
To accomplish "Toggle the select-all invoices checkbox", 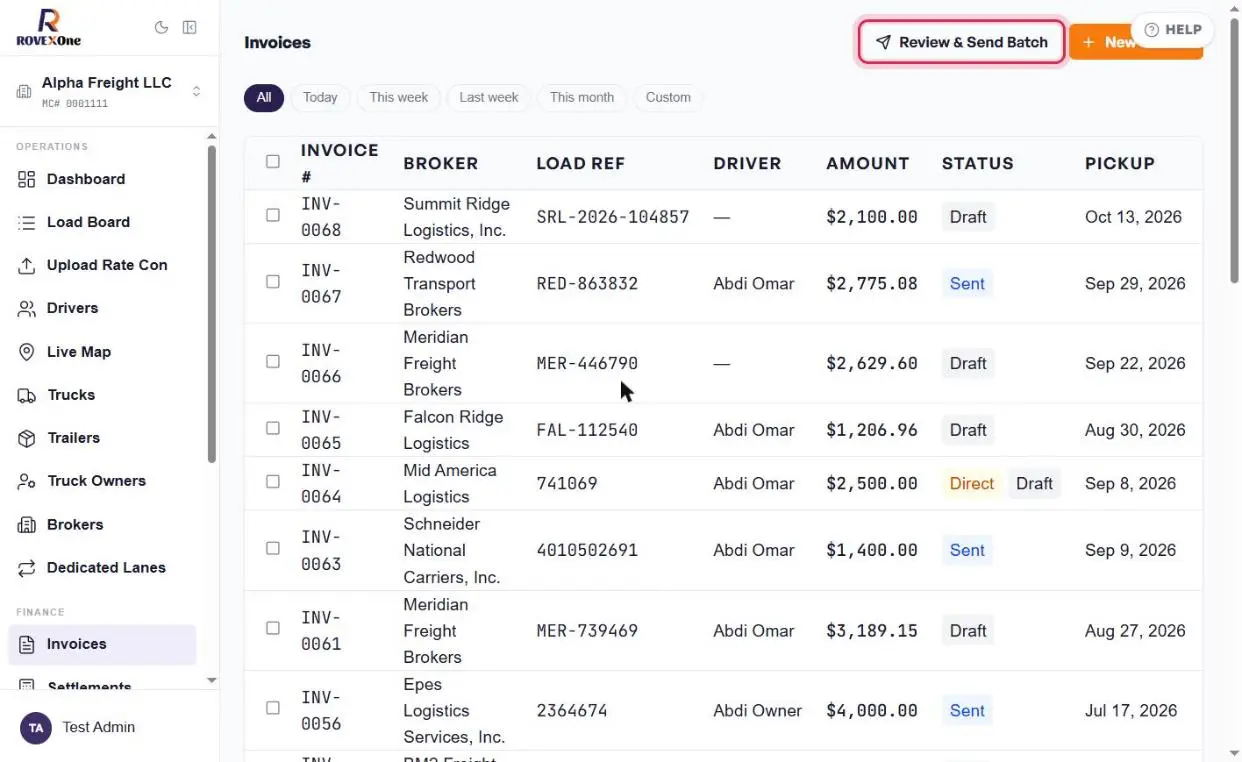I will pos(273,161).
